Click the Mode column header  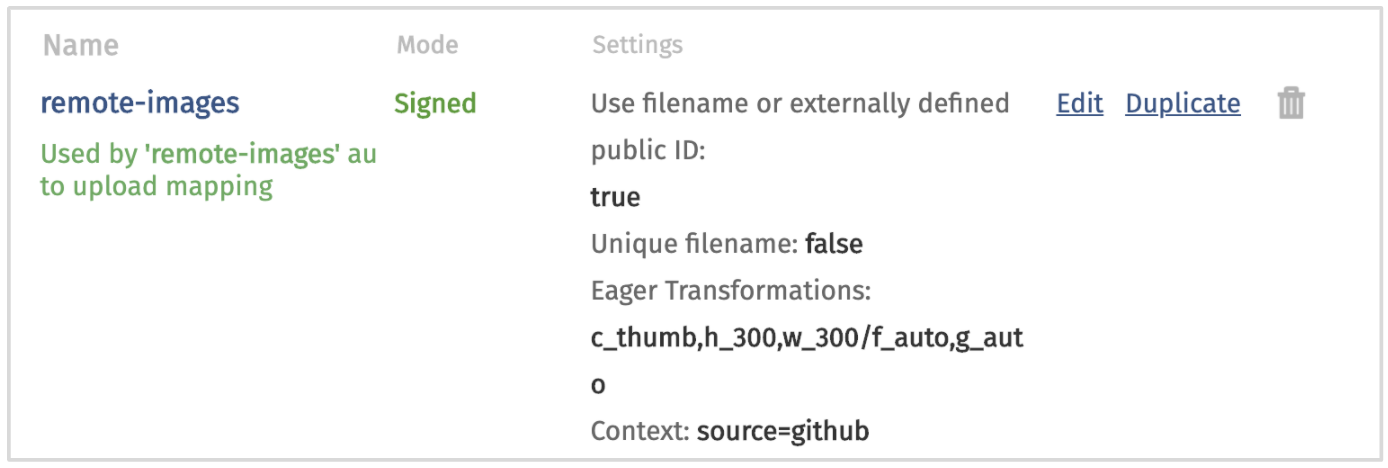427,45
